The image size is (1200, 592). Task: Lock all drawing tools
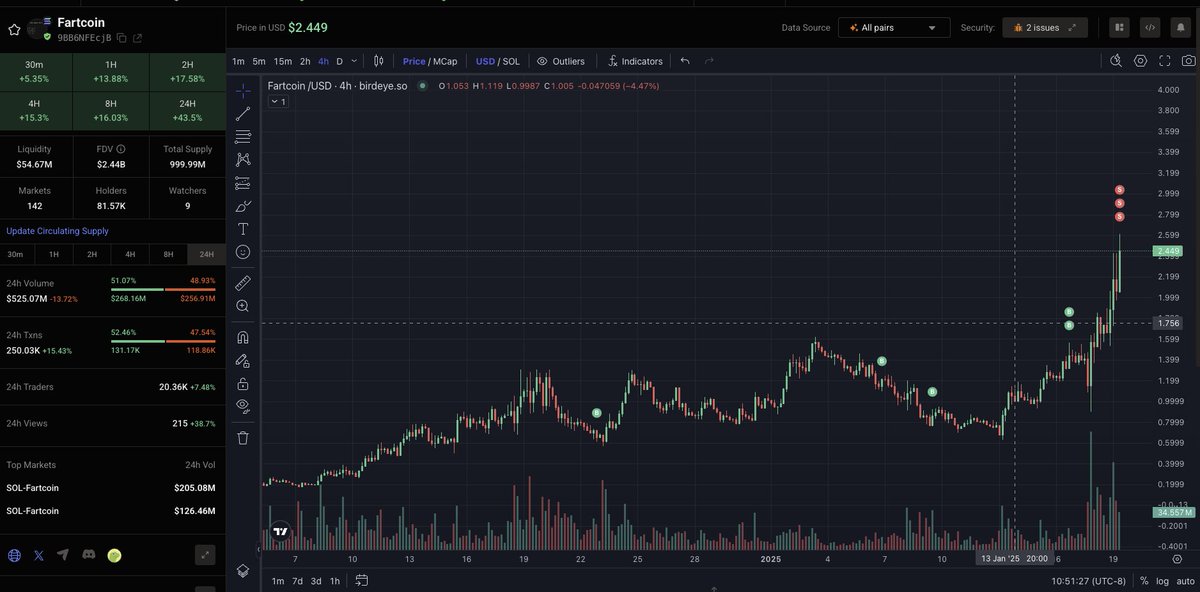(x=243, y=383)
